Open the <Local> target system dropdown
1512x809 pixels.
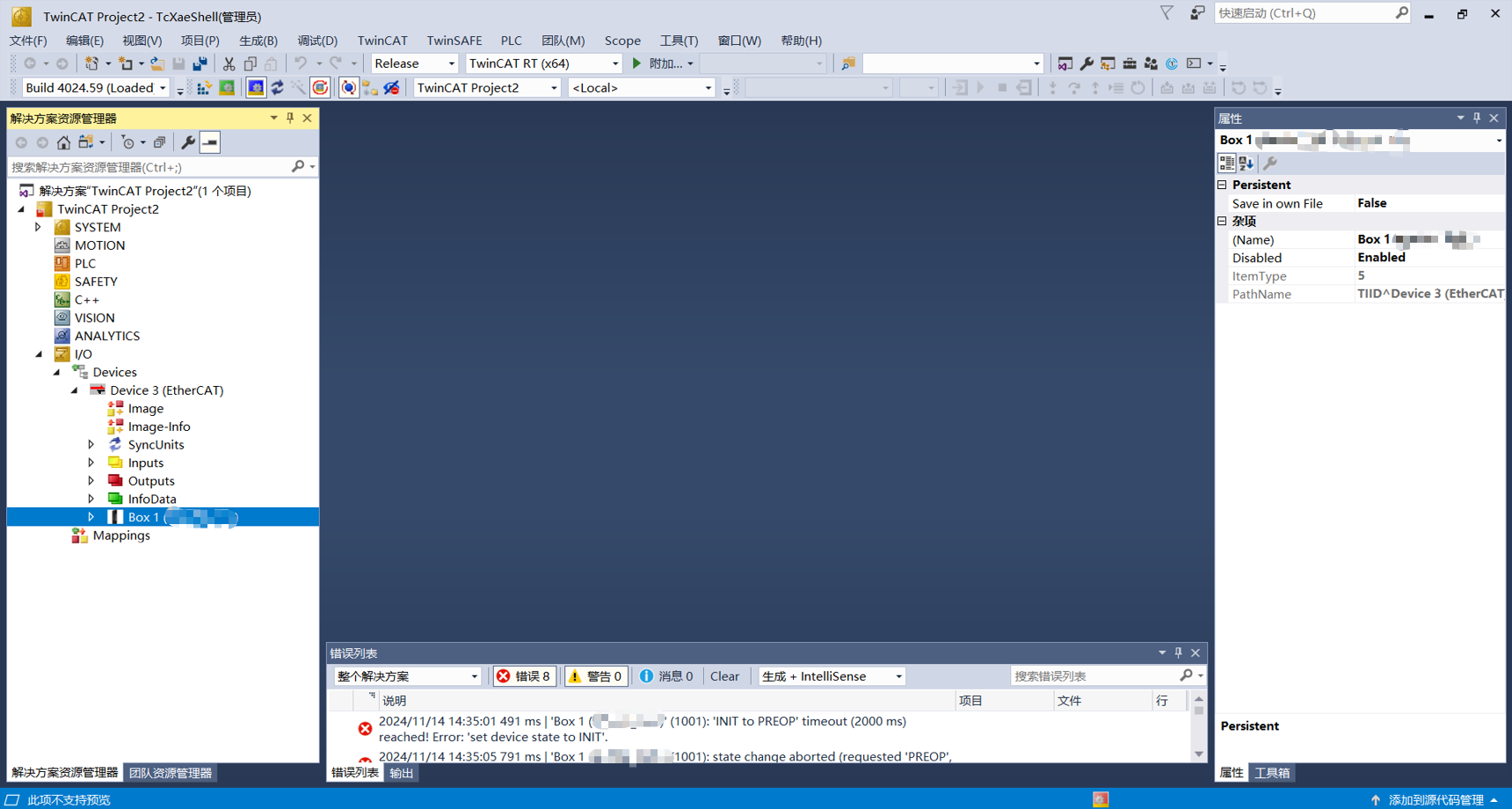pyautogui.click(x=641, y=88)
